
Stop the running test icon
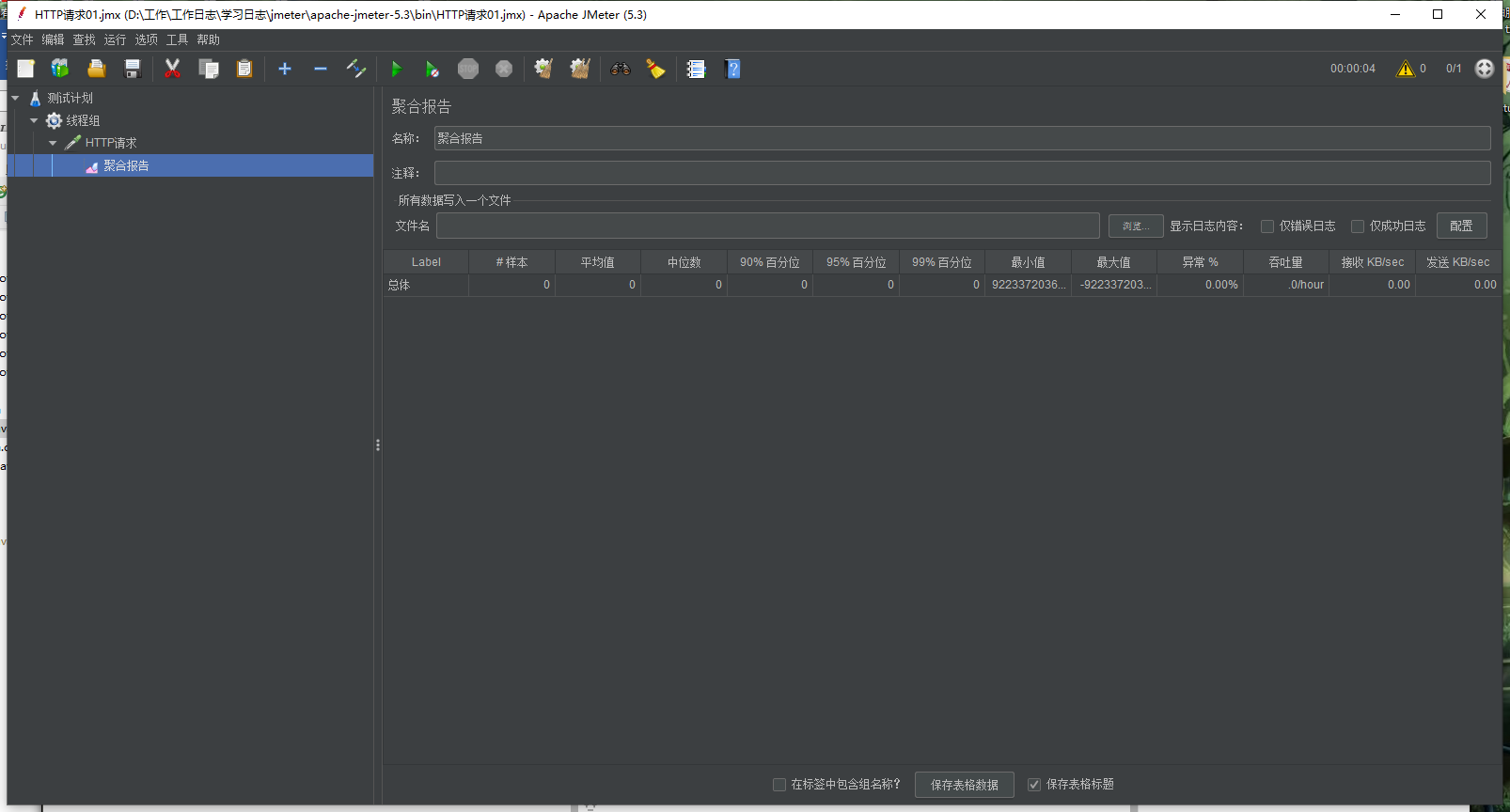(x=468, y=69)
